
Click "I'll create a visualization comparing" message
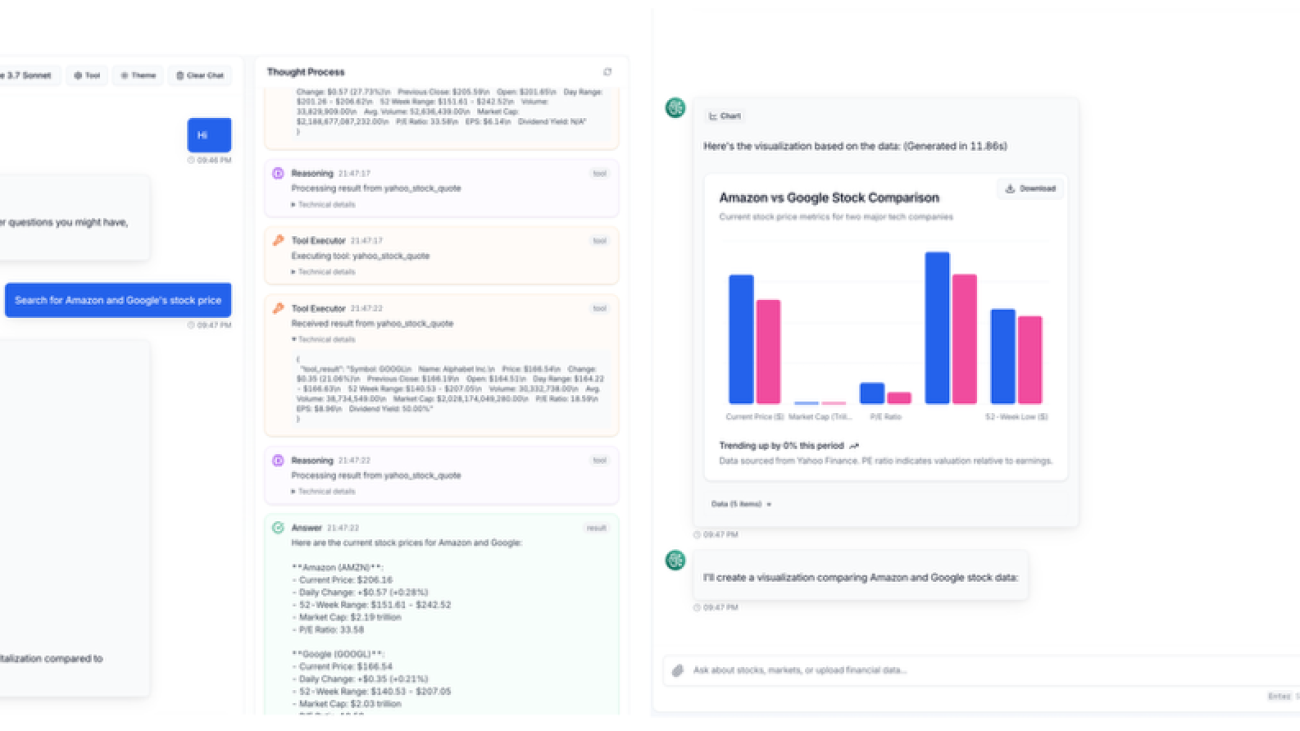[x=861, y=577]
